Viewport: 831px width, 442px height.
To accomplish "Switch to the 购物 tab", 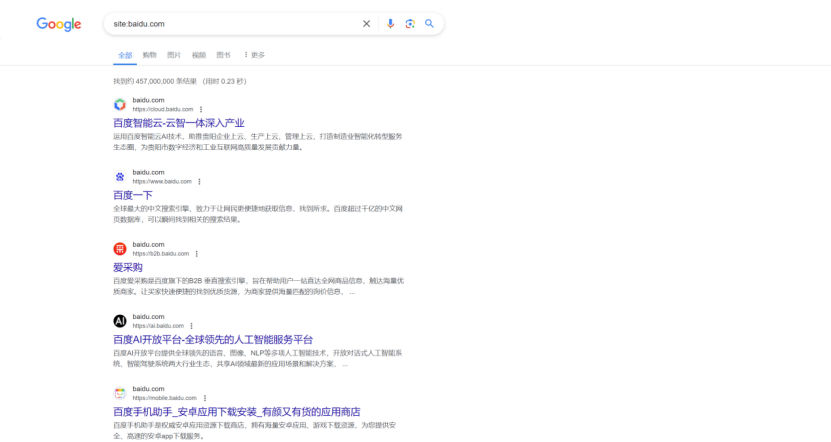I will tap(149, 55).
